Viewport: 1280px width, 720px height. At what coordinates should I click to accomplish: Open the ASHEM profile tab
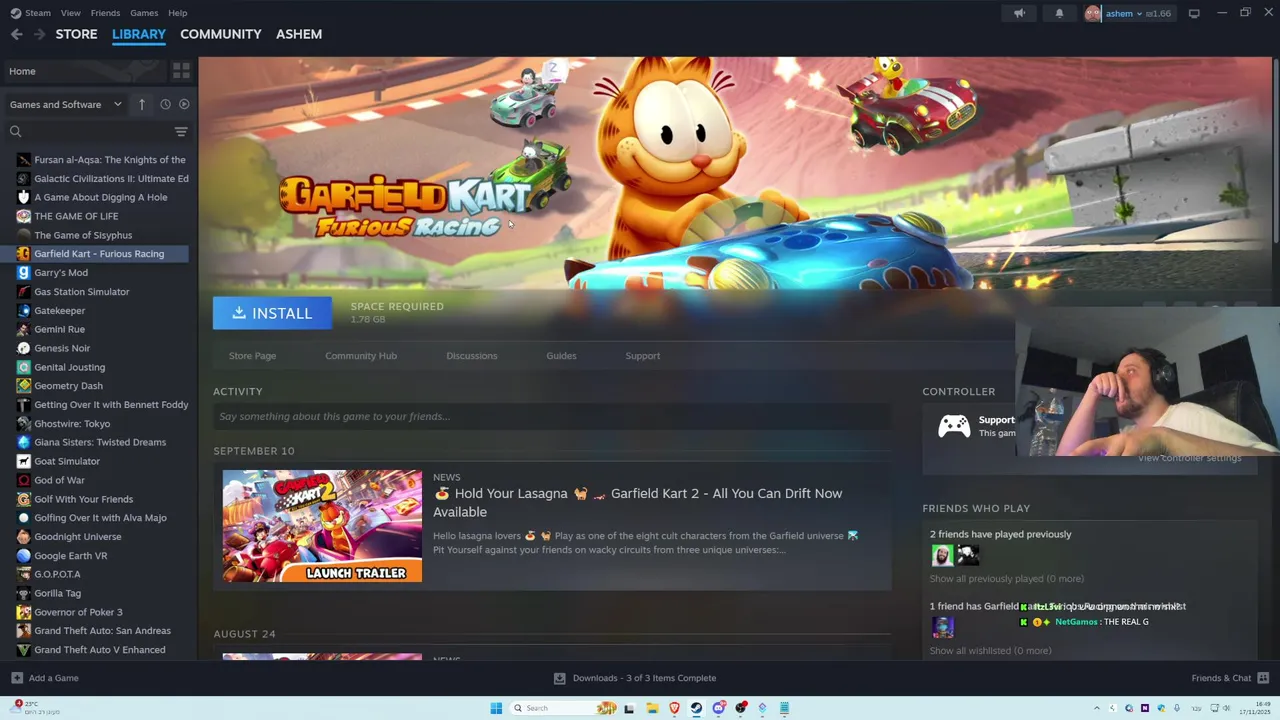[299, 34]
